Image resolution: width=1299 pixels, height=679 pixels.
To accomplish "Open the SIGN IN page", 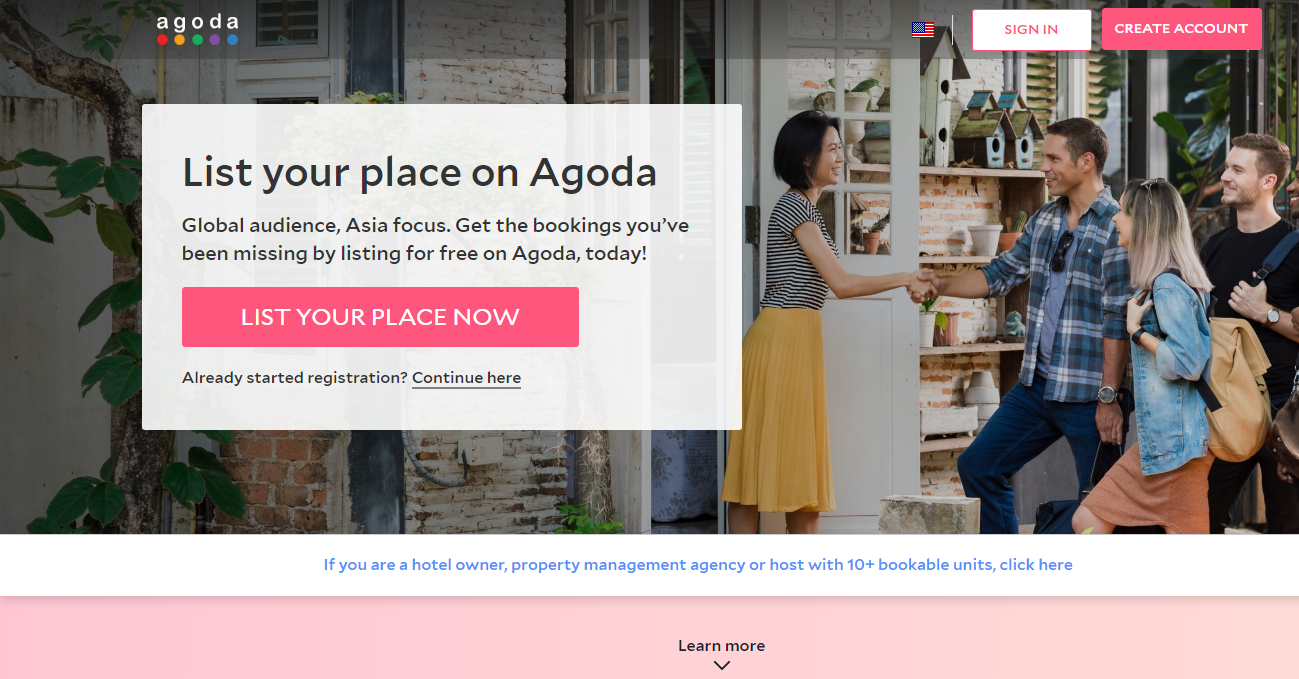I will point(1031,30).
